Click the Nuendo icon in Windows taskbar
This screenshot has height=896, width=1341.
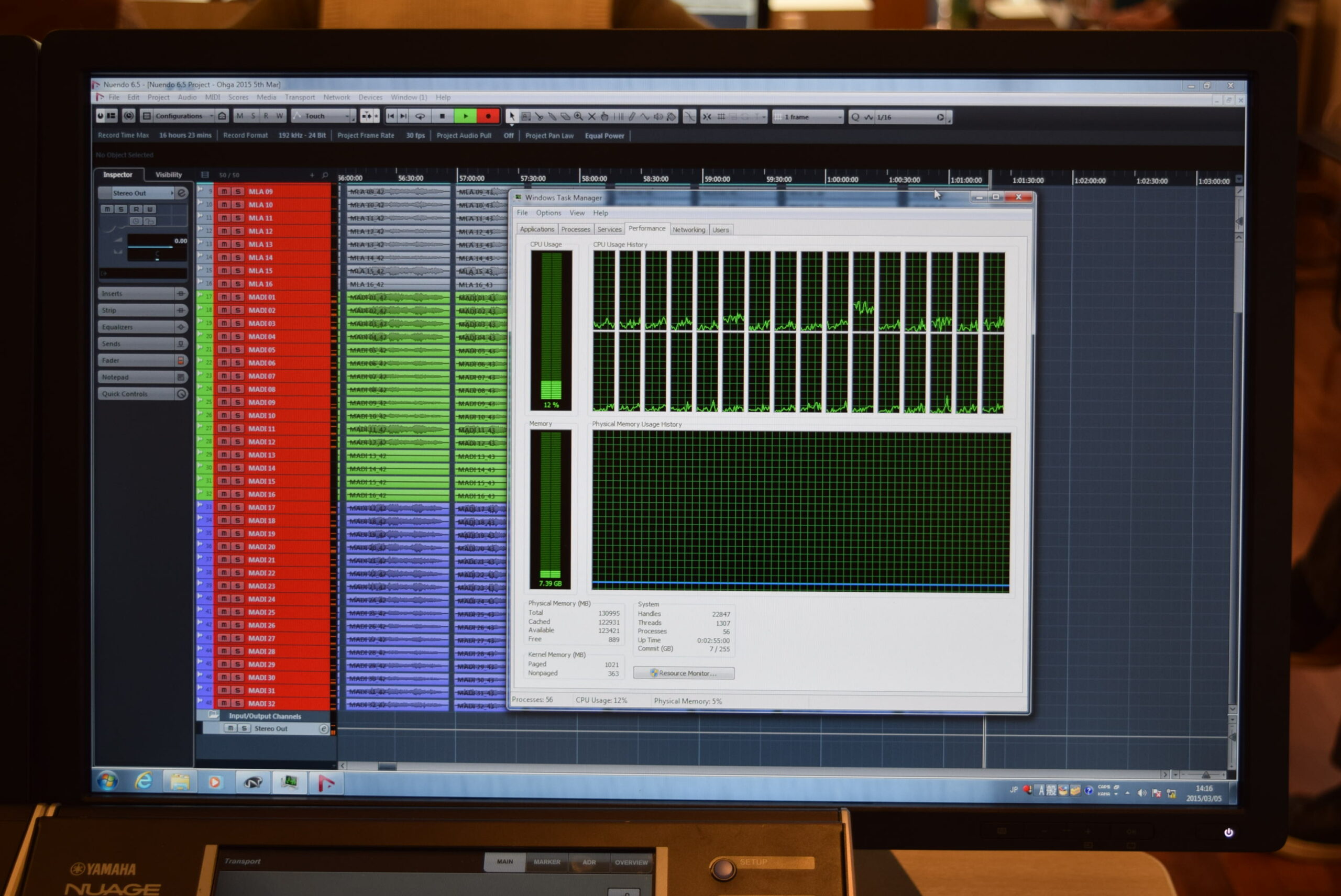(326, 782)
